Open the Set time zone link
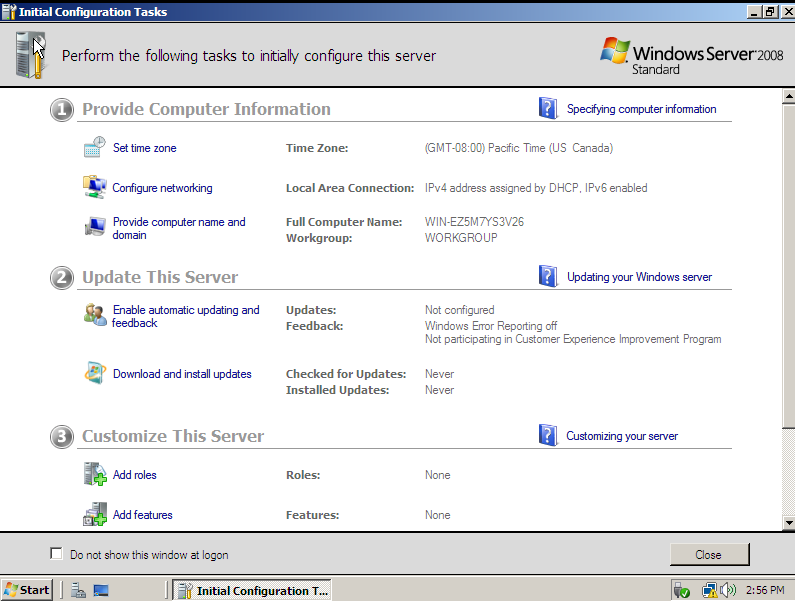This screenshot has width=795, height=601. tap(144, 148)
